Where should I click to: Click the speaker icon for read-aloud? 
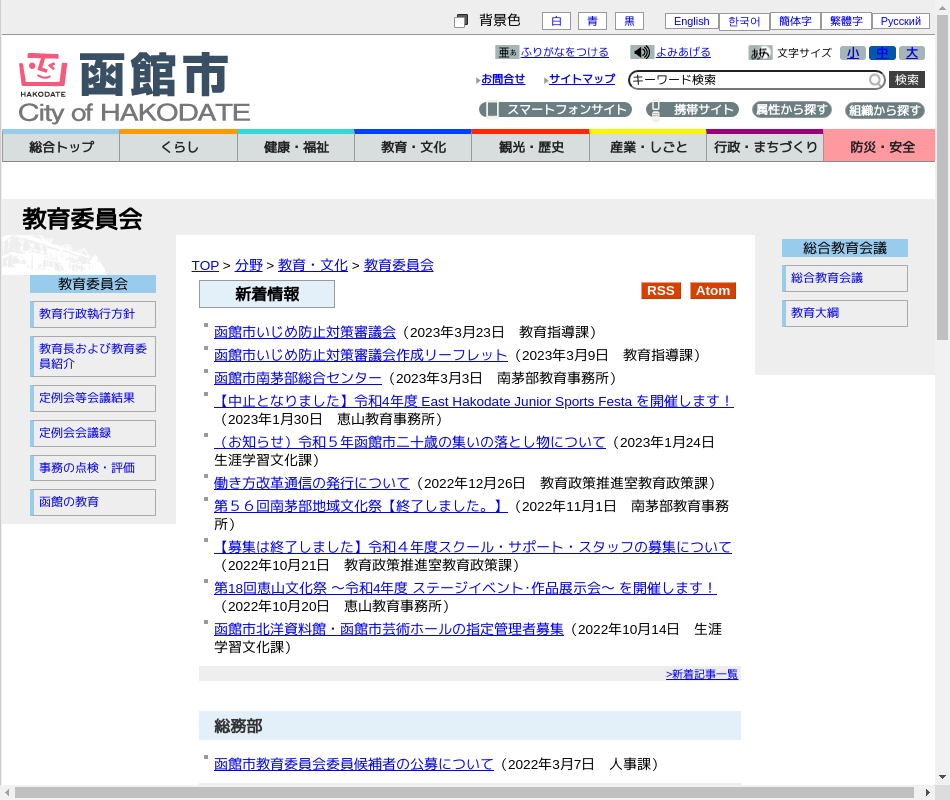[641, 52]
